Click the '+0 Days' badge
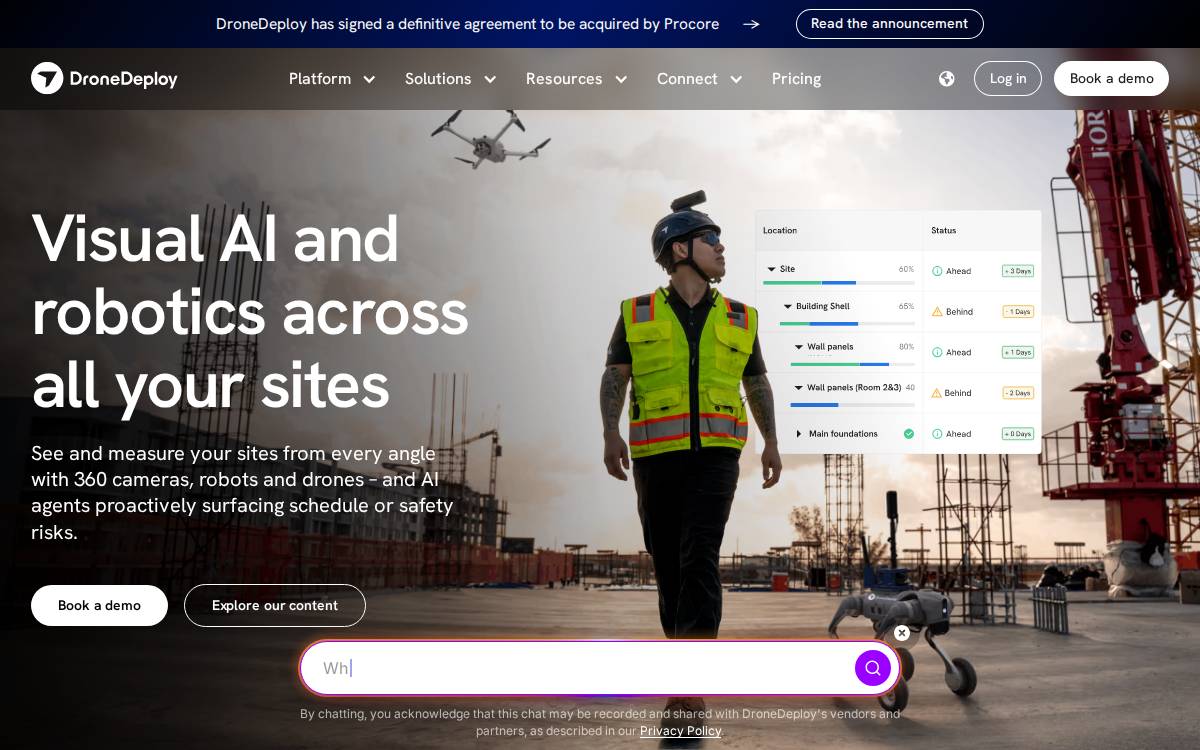This screenshot has height=750, width=1200. [x=1018, y=434]
